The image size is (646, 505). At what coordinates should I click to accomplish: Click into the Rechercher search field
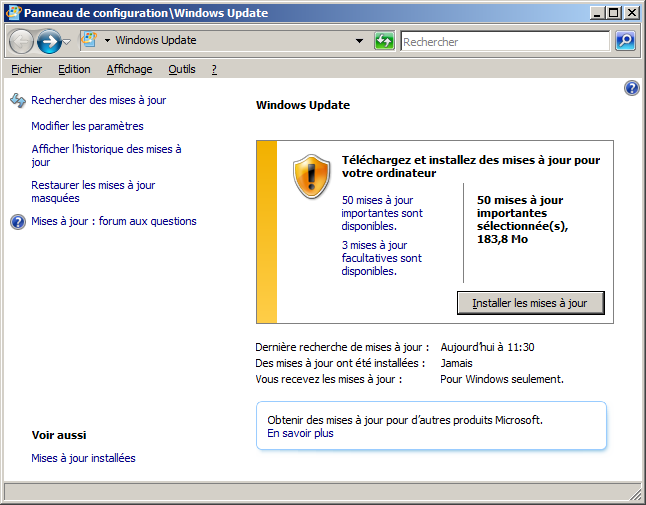pyautogui.click(x=504, y=42)
